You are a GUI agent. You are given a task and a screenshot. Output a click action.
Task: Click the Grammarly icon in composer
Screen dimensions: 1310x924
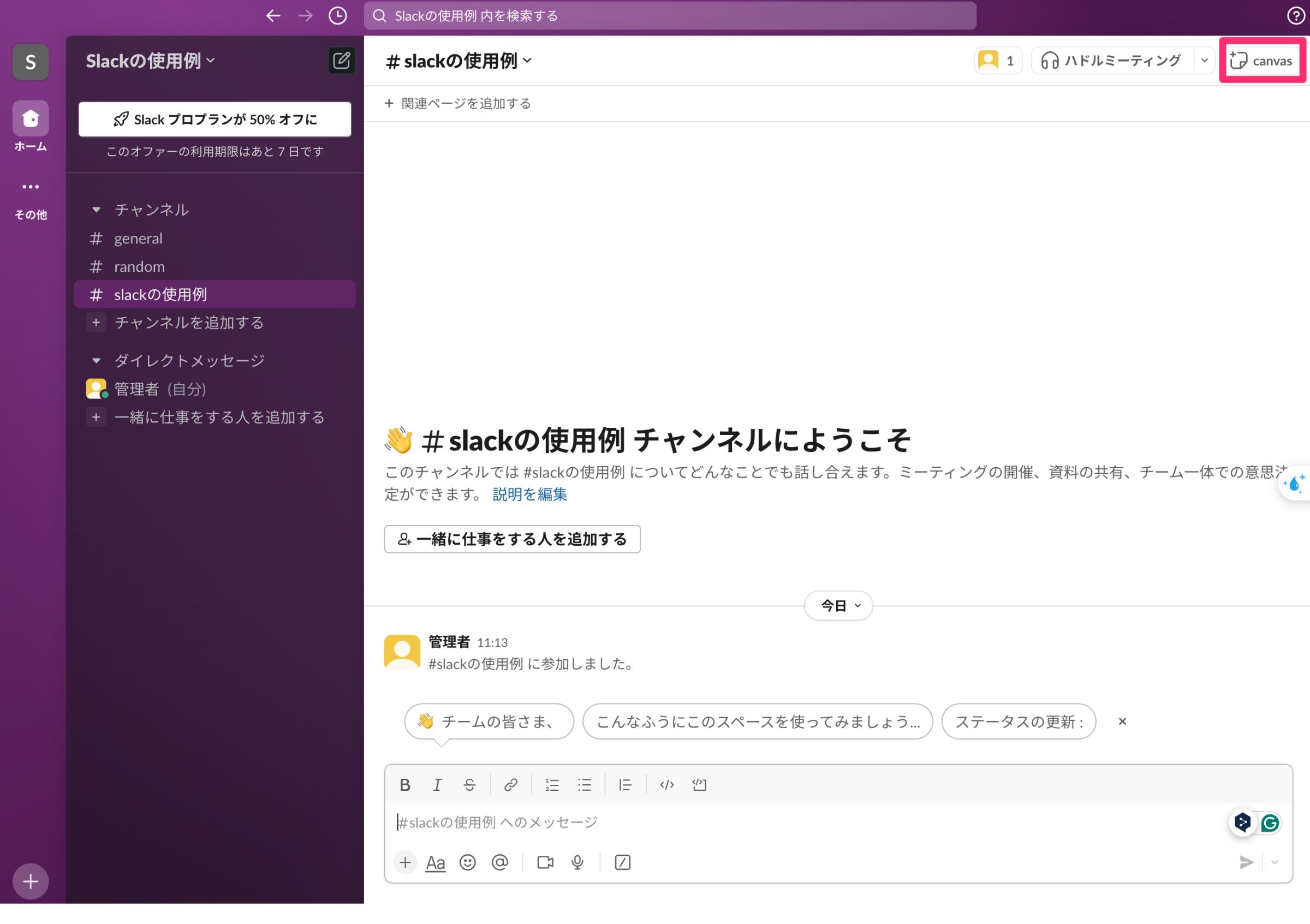[1270, 822]
